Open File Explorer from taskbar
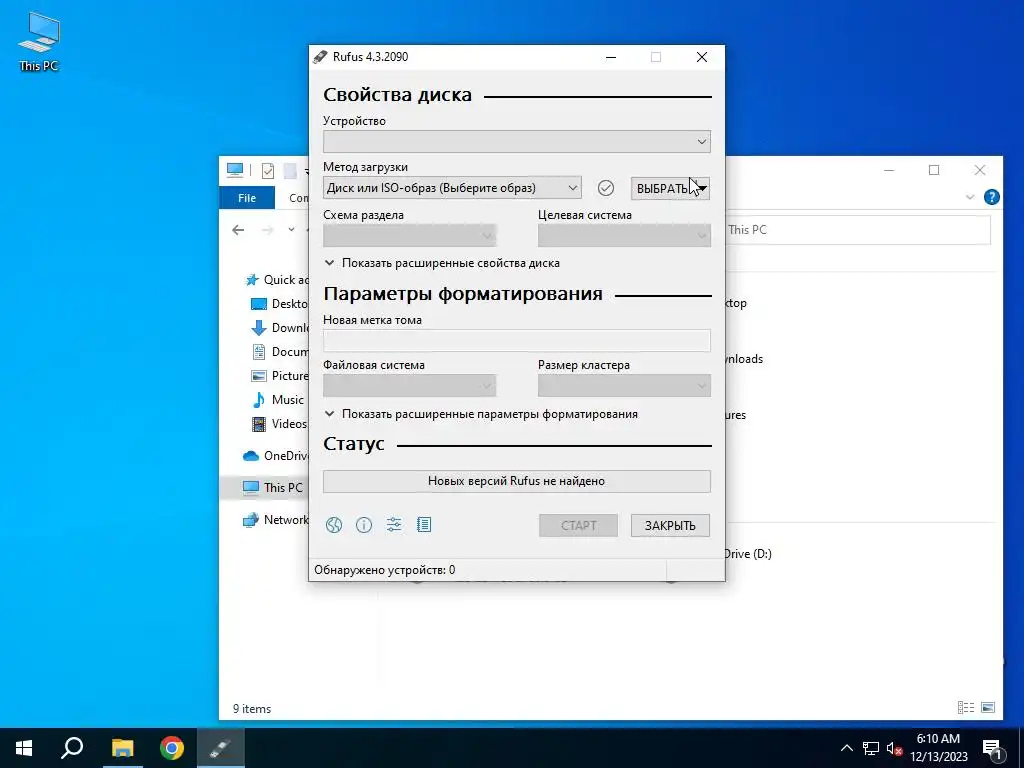1024x768 pixels. [122, 748]
